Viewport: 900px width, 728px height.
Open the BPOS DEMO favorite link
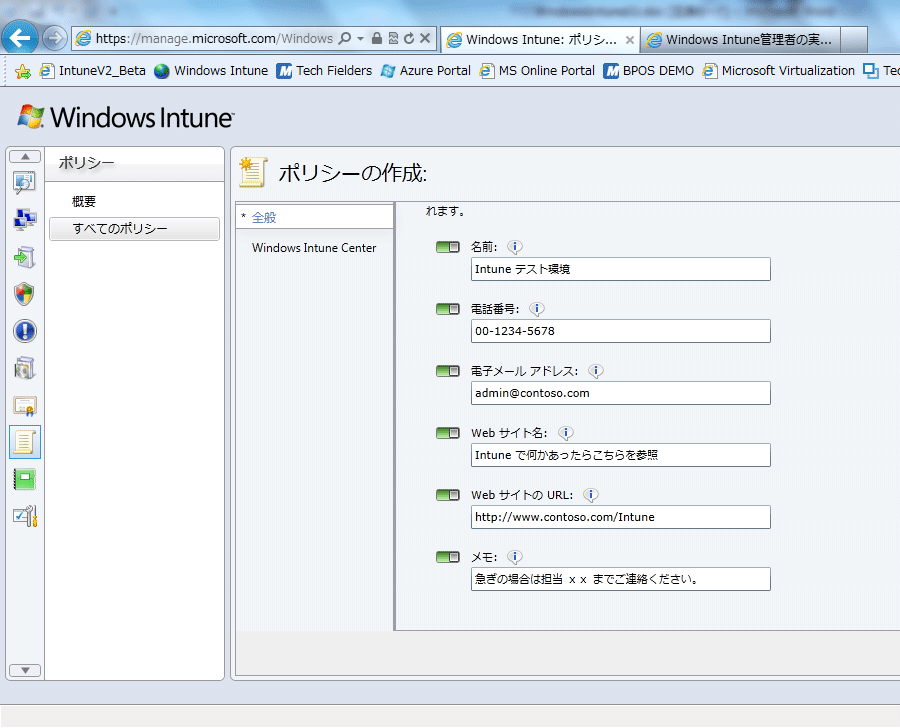[x=649, y=71]
